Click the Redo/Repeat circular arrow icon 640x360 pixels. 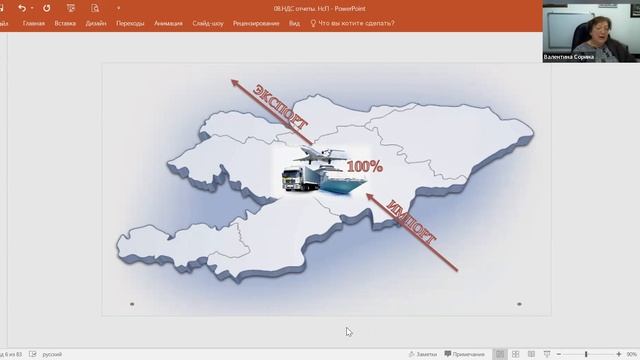click(47, 8)
